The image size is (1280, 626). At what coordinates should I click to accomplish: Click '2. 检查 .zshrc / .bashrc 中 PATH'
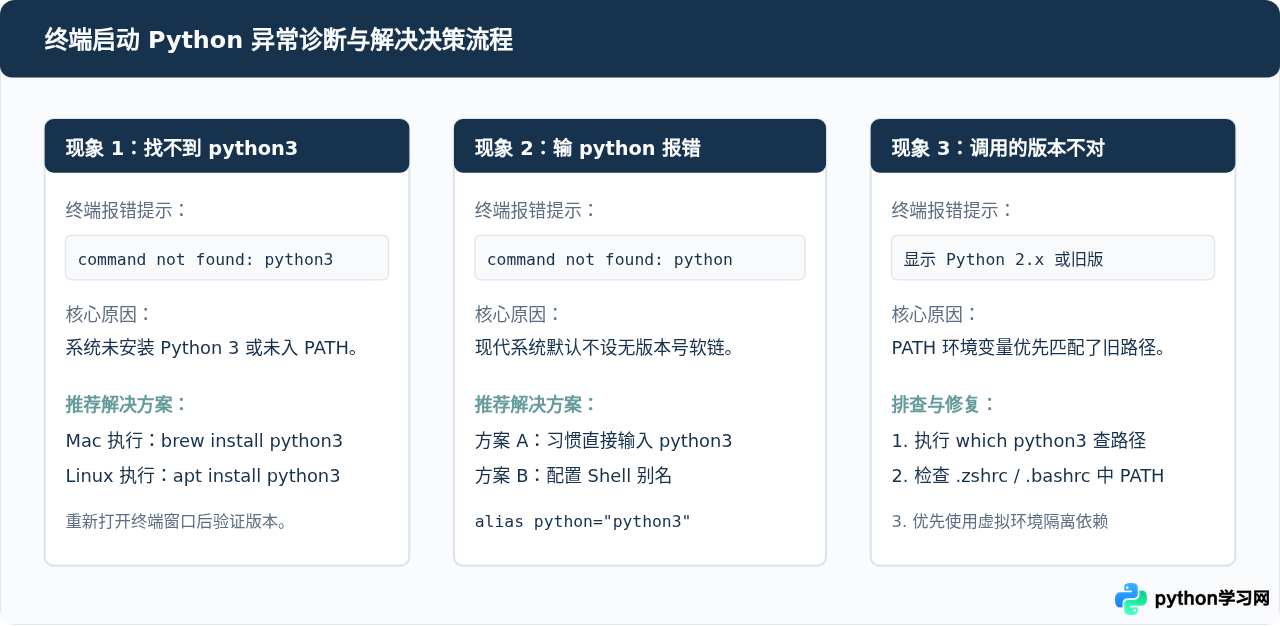pos(1028,476)
